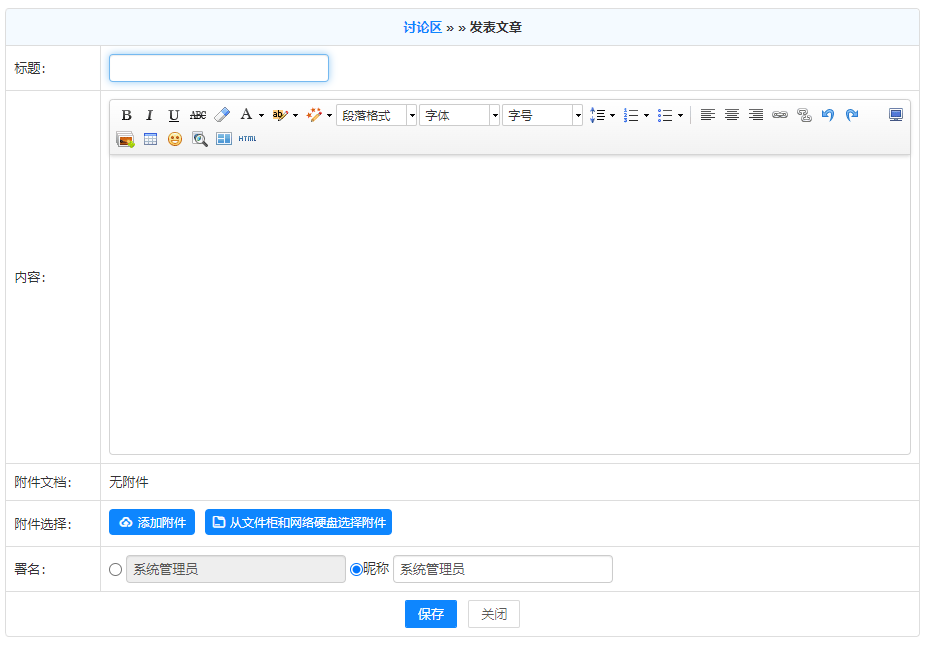Insert an emoticon via smiley icon

(x=175, y=139)
